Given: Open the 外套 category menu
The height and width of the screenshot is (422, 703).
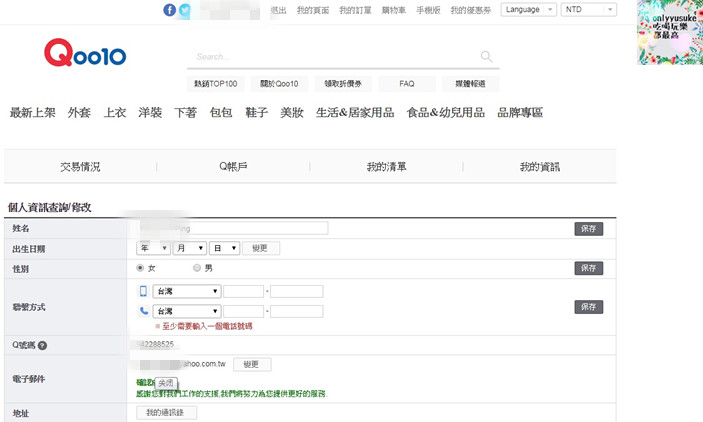Looking at the screenshot, I should pos(79,113).
